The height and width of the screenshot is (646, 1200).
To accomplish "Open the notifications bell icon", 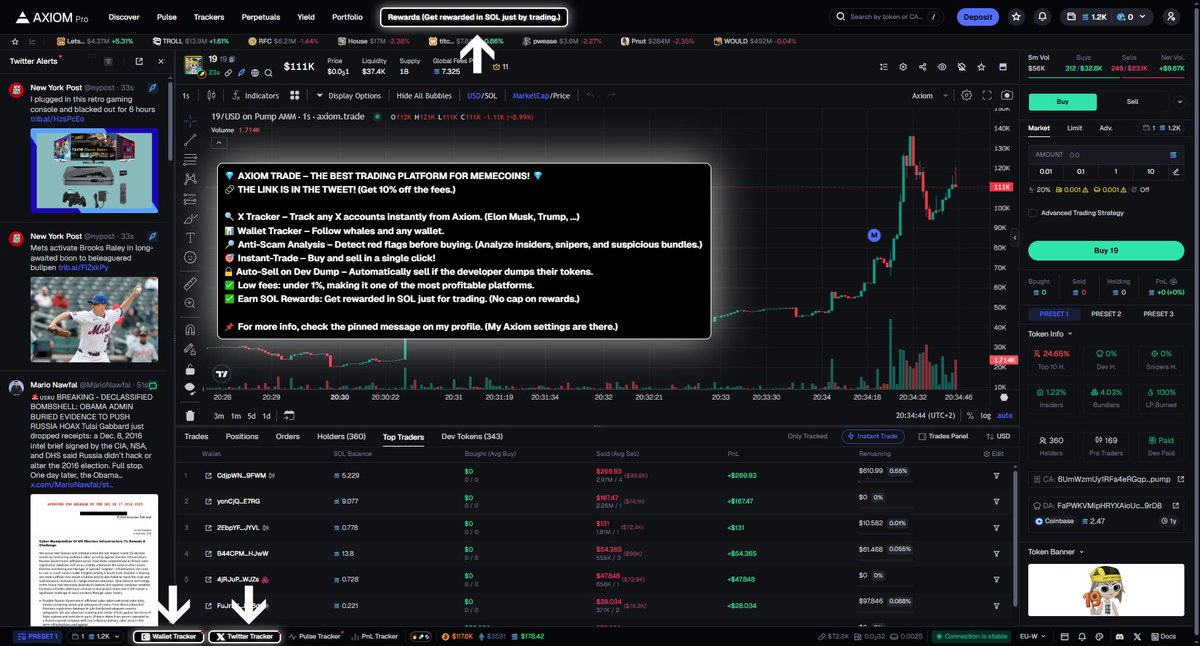I will (1043, 17).
